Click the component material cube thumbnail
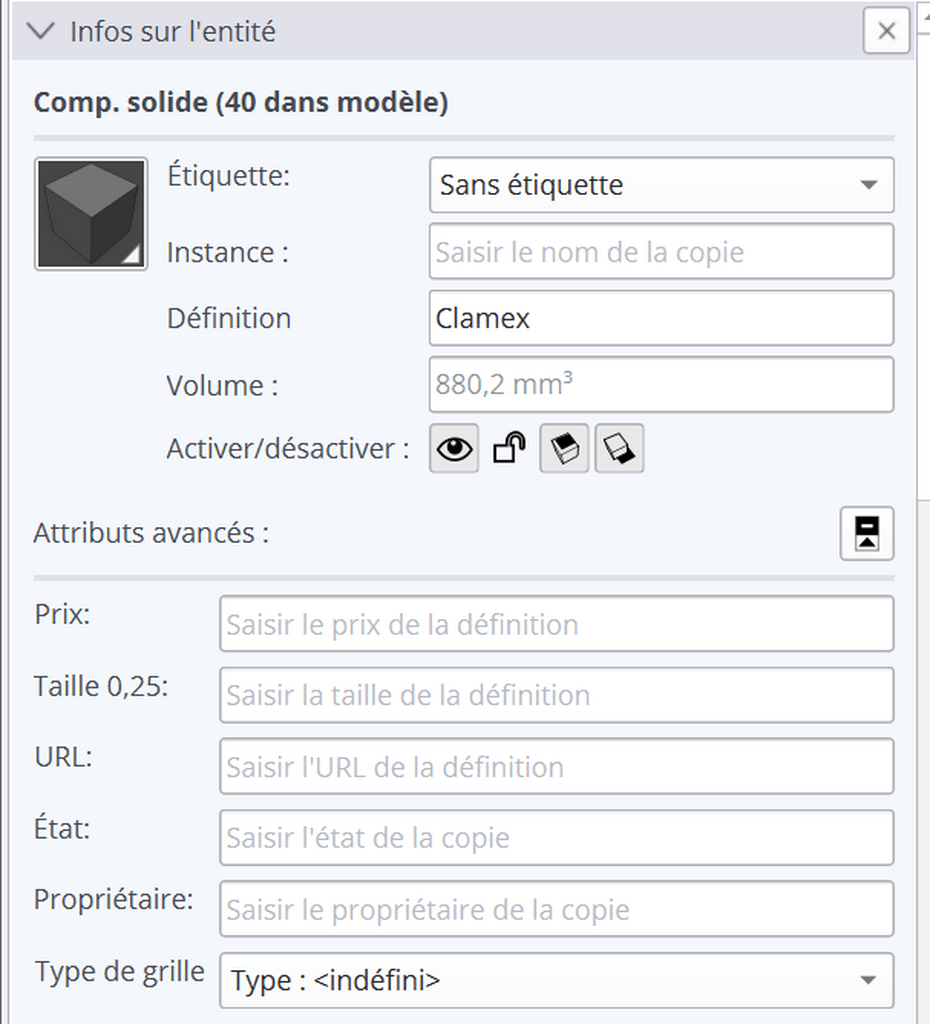The image size is (930, 1024). coord(91,214)
